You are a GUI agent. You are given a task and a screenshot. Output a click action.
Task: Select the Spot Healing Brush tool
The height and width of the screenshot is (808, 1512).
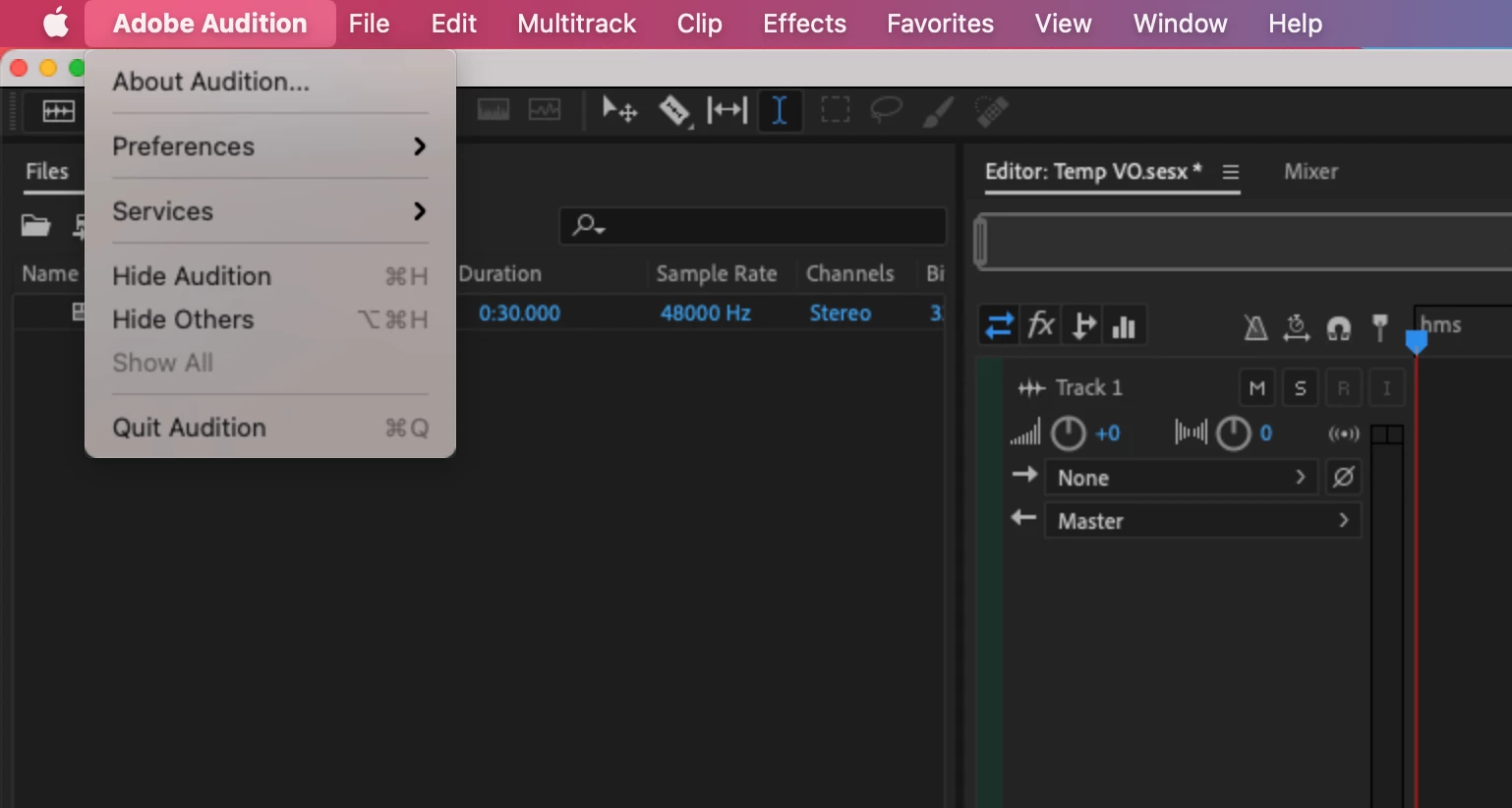(992, 111)
